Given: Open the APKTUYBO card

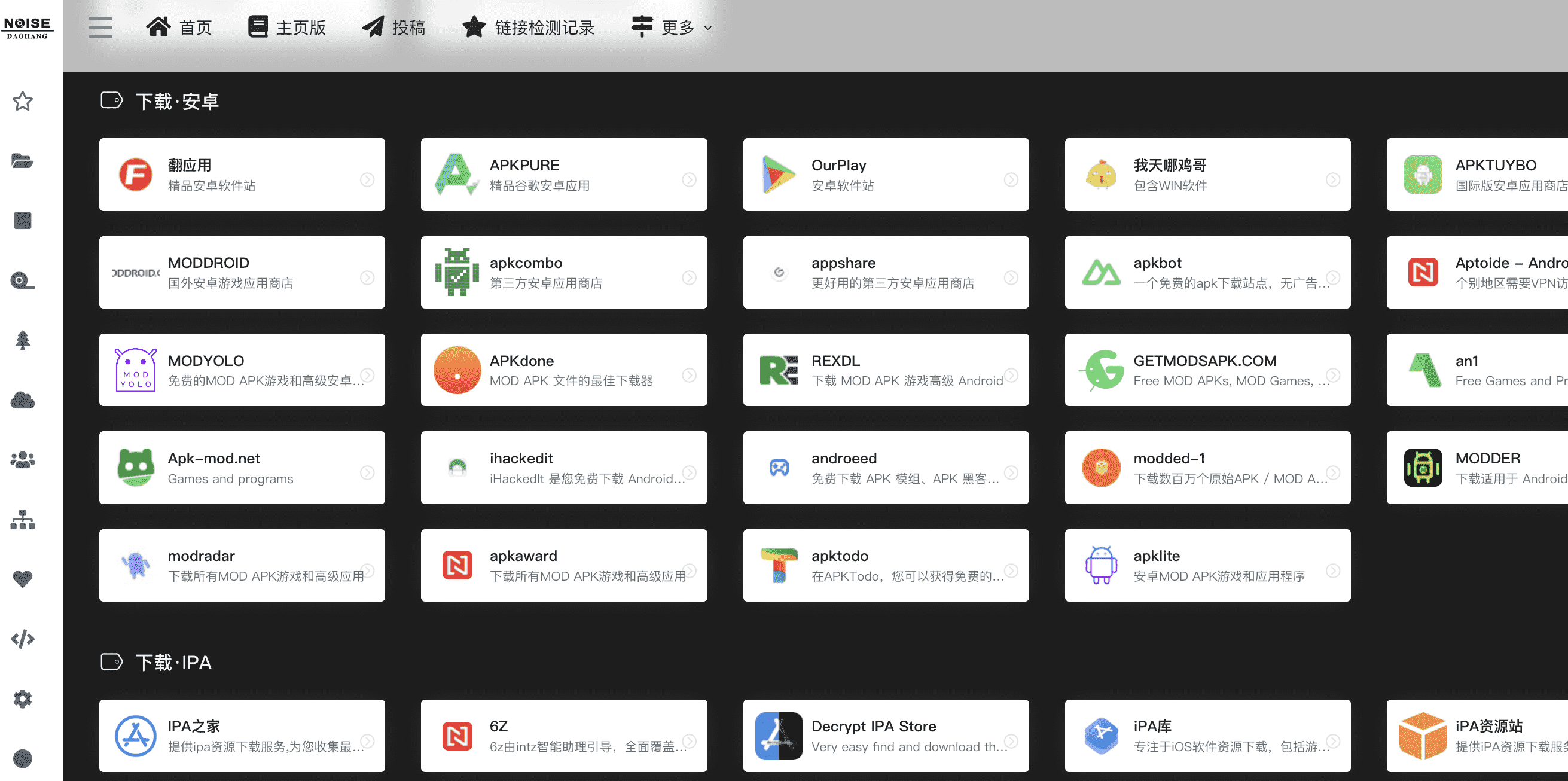Looking at the screenshot, I should point(1477,175).
